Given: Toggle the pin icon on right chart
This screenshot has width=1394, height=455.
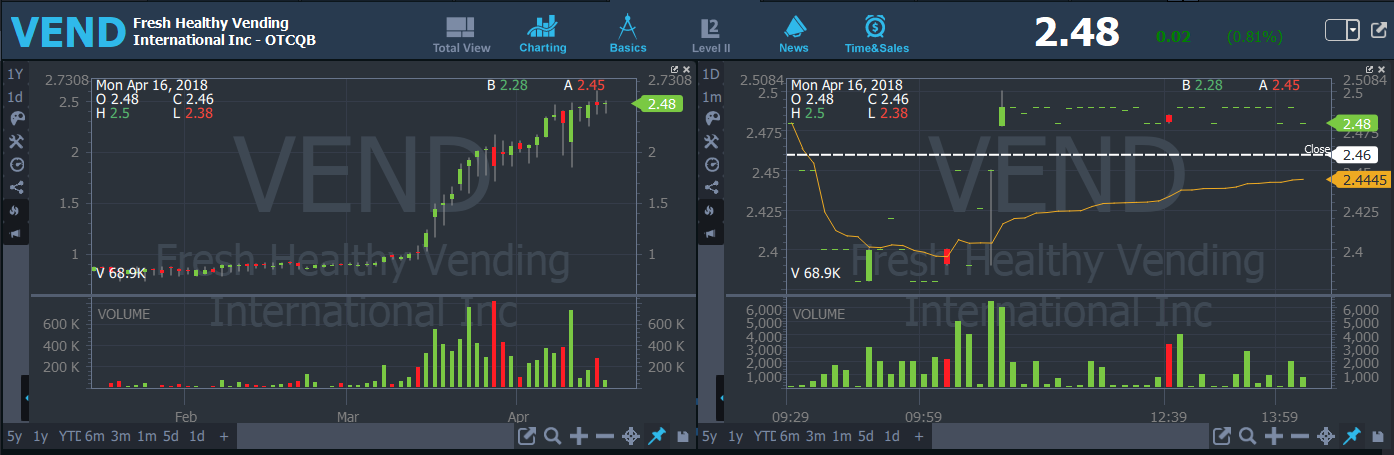Looking at the screenshot, I should (x=1352, y=436).
